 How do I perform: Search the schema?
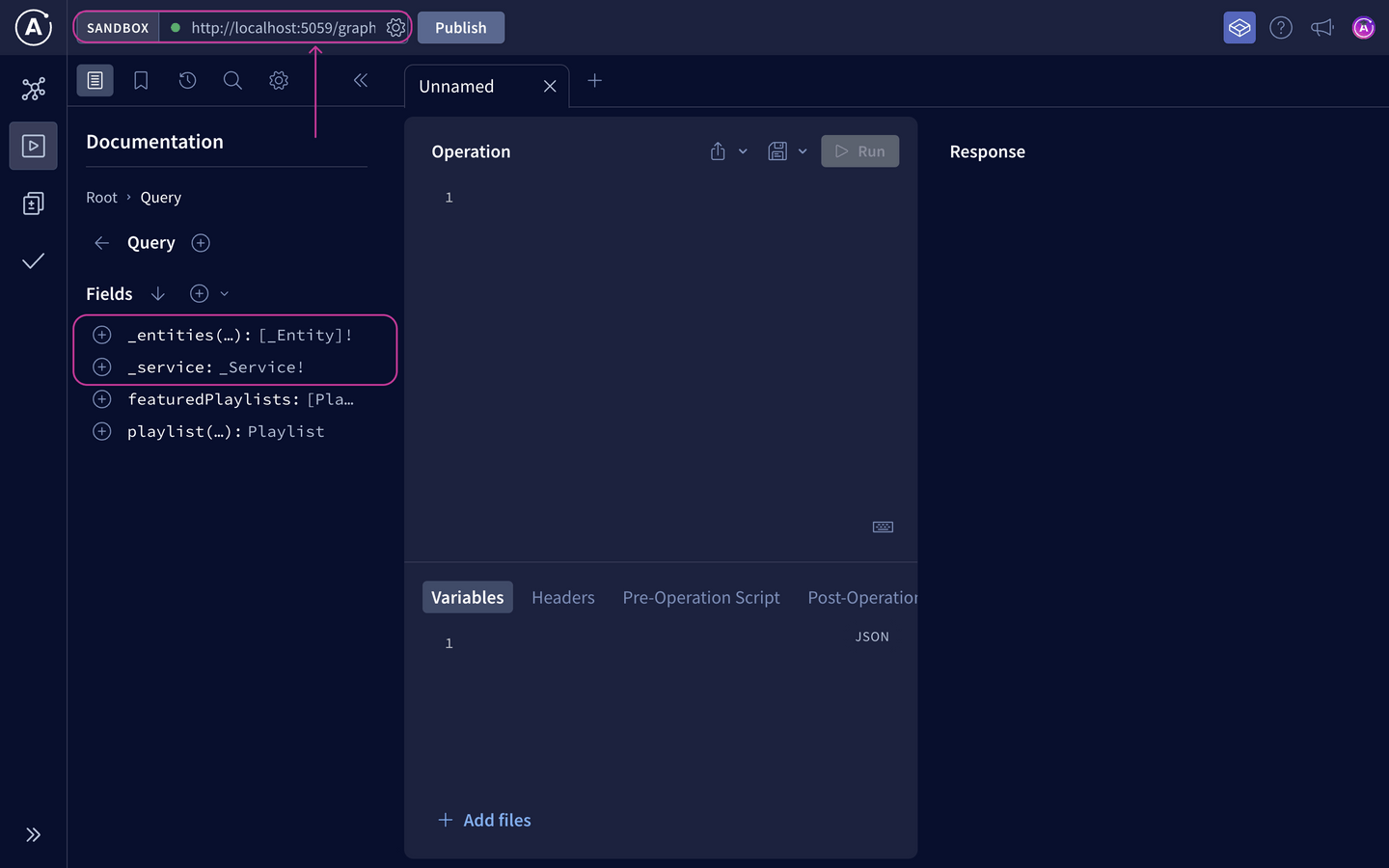[x=232, y=80]
